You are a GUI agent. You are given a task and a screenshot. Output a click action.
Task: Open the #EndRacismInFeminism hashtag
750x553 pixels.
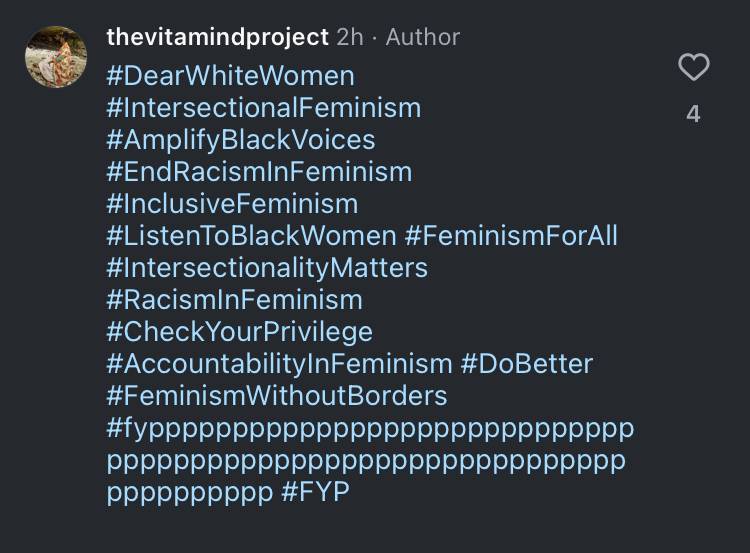(x=259, y=172)
